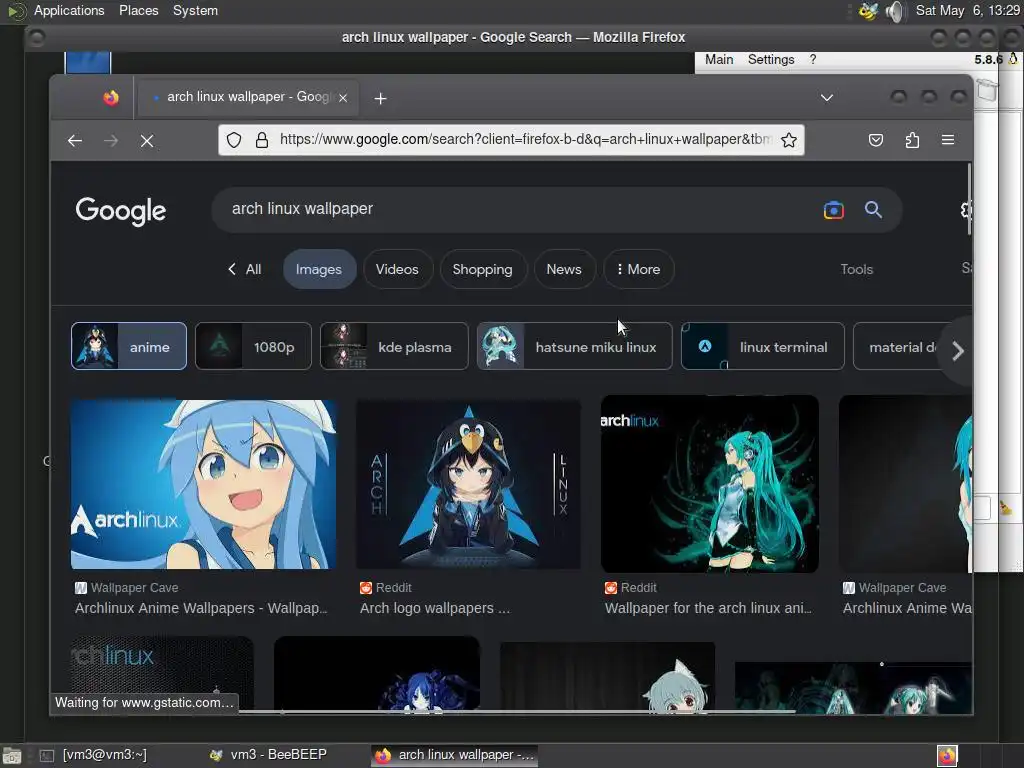The height and width of the screenshot is (768, 1024).
Task: Select the hatsune miku linux chip
Action: [574, 346]
